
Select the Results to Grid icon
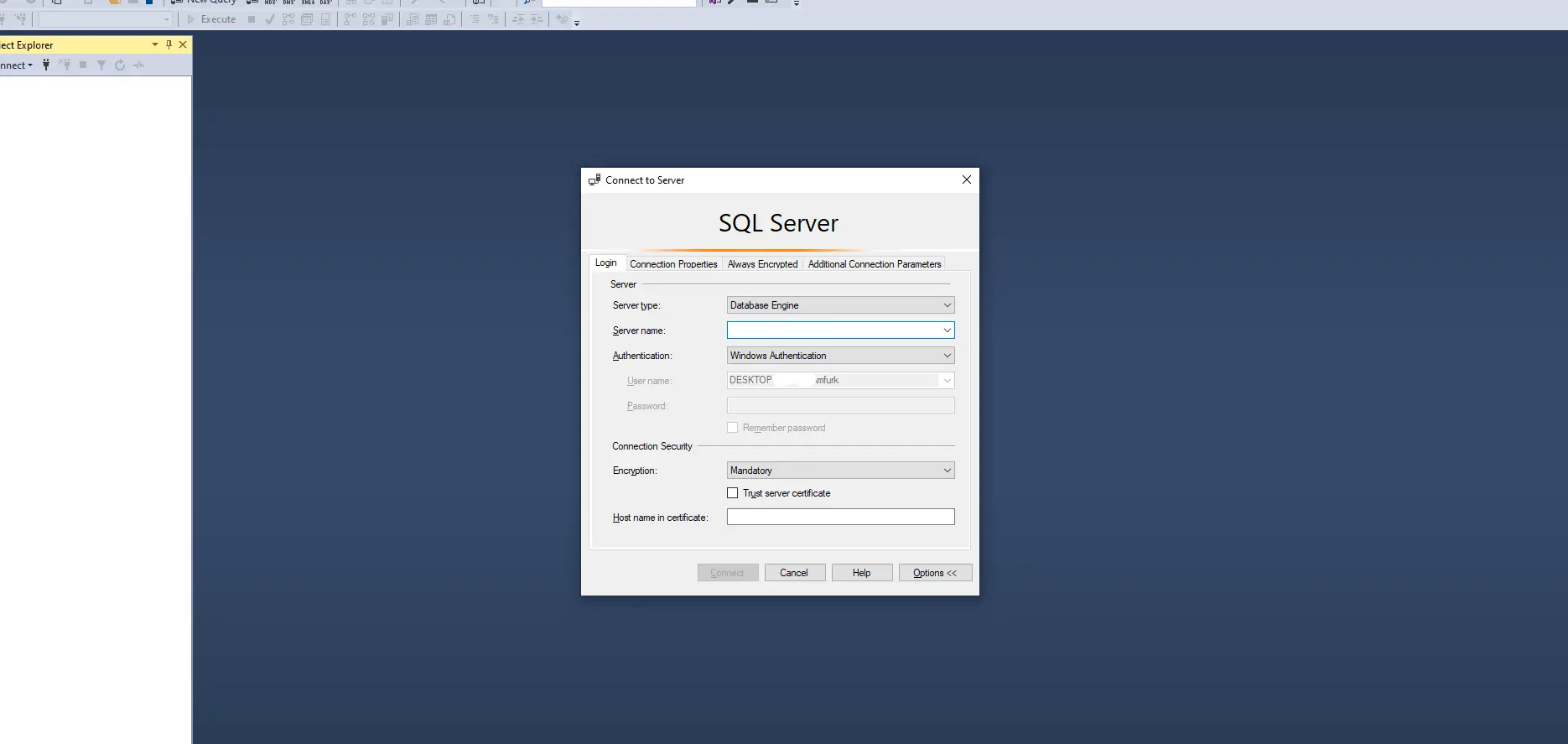(x=431, y=19)
